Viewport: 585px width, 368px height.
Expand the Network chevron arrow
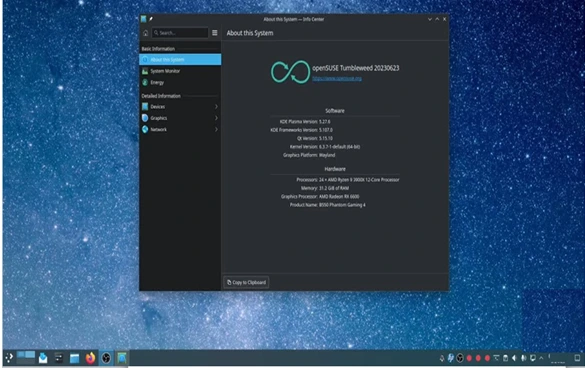(x=216, y=130)
